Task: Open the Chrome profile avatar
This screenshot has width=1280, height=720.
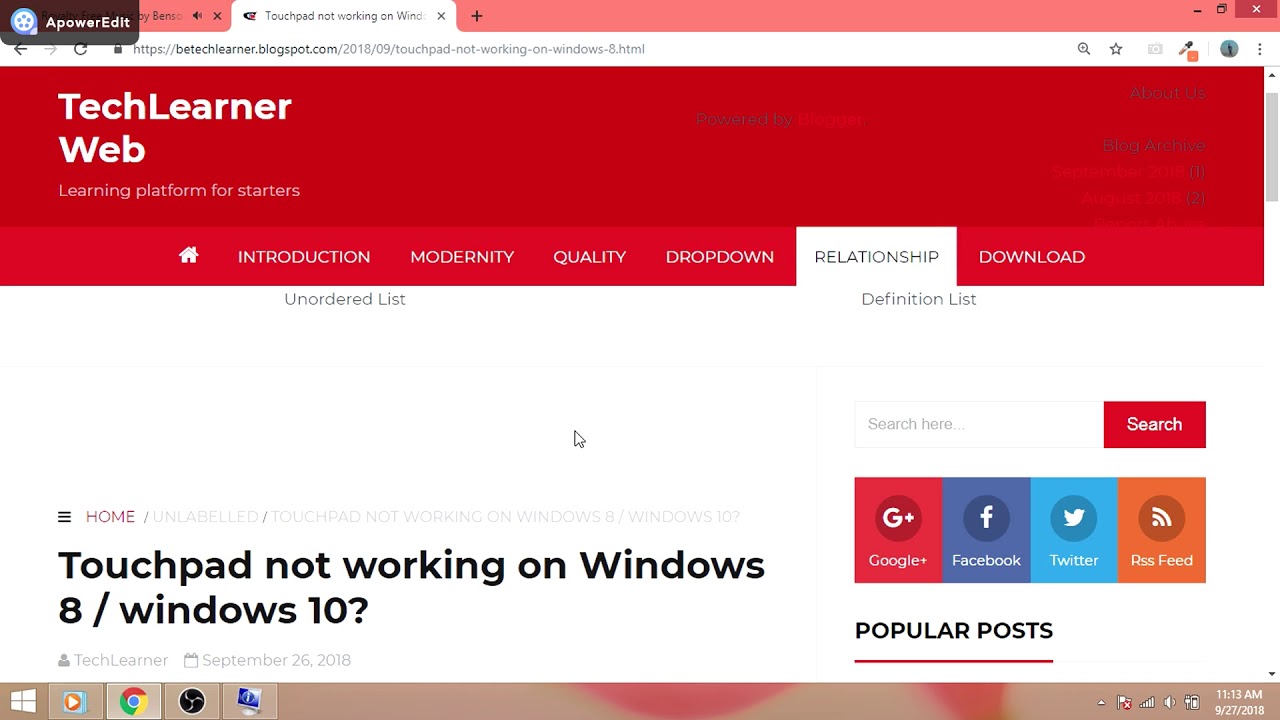Action: point(1229,49)
